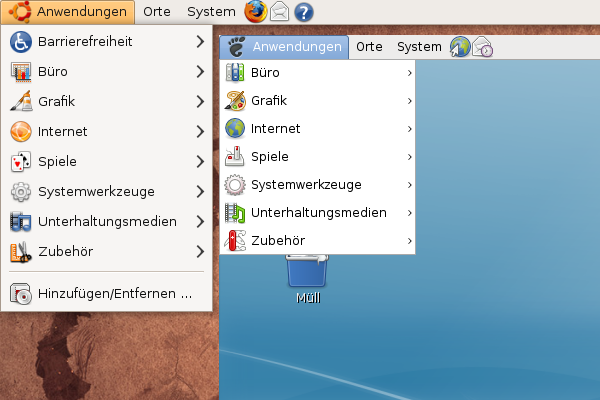This screenshot has height=400, width=600.
Task: Expand the Zubehör submenu arrow in the Ubuntu menu
Action: point(200,251)
